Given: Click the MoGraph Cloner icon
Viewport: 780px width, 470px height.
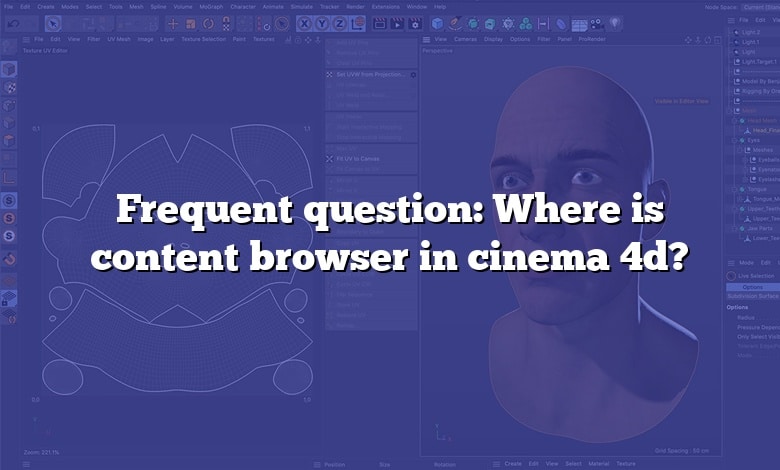Looking at the screenshot, I should point(508,23).
